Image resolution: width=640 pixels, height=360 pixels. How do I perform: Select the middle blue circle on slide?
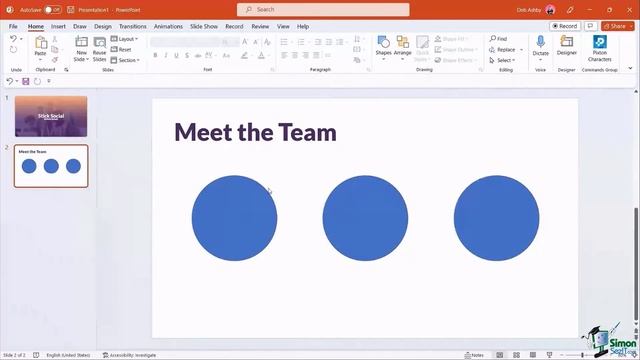pos(365,218)
